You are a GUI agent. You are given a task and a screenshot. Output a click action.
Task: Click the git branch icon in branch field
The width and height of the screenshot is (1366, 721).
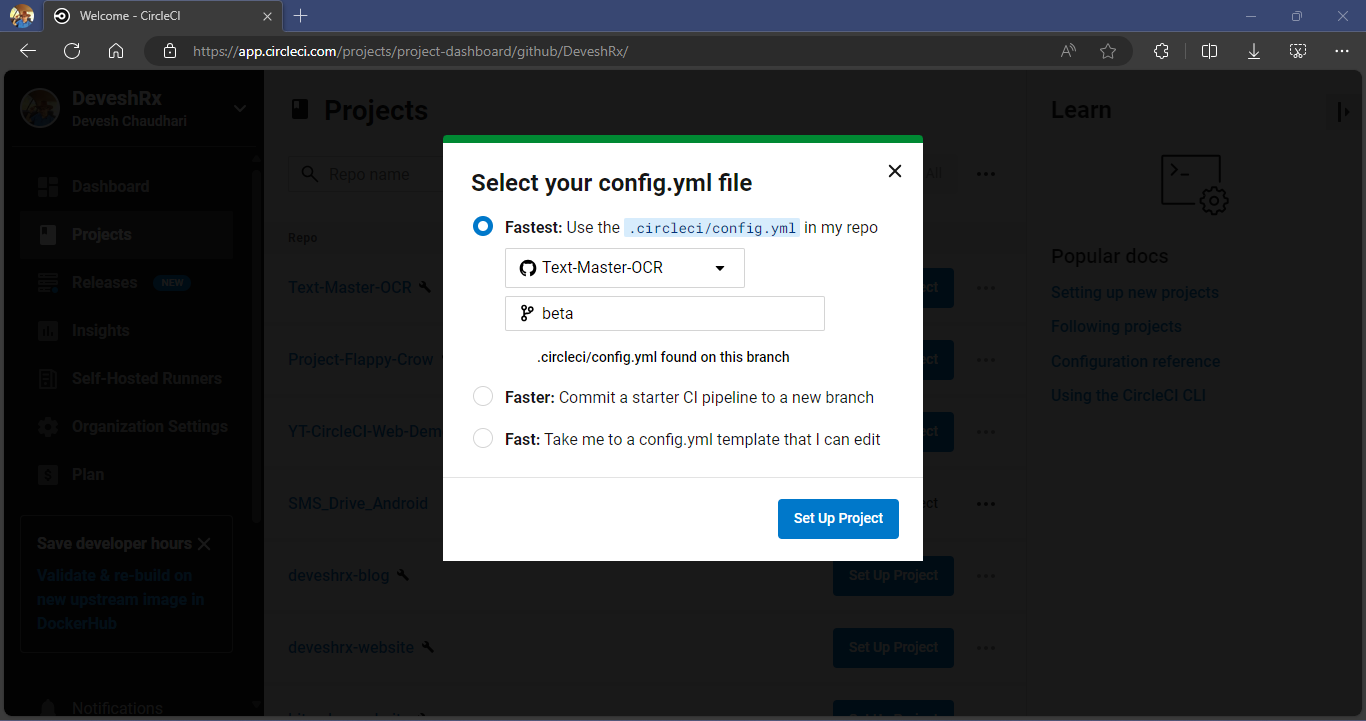point(527,313)
